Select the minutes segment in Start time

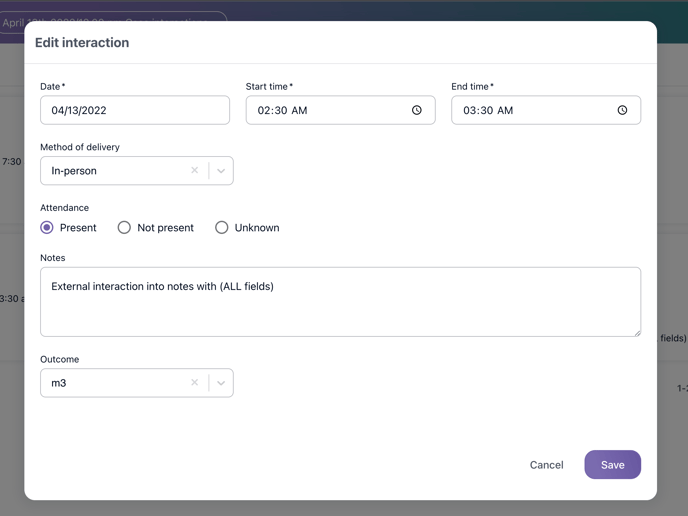[280, 110]
